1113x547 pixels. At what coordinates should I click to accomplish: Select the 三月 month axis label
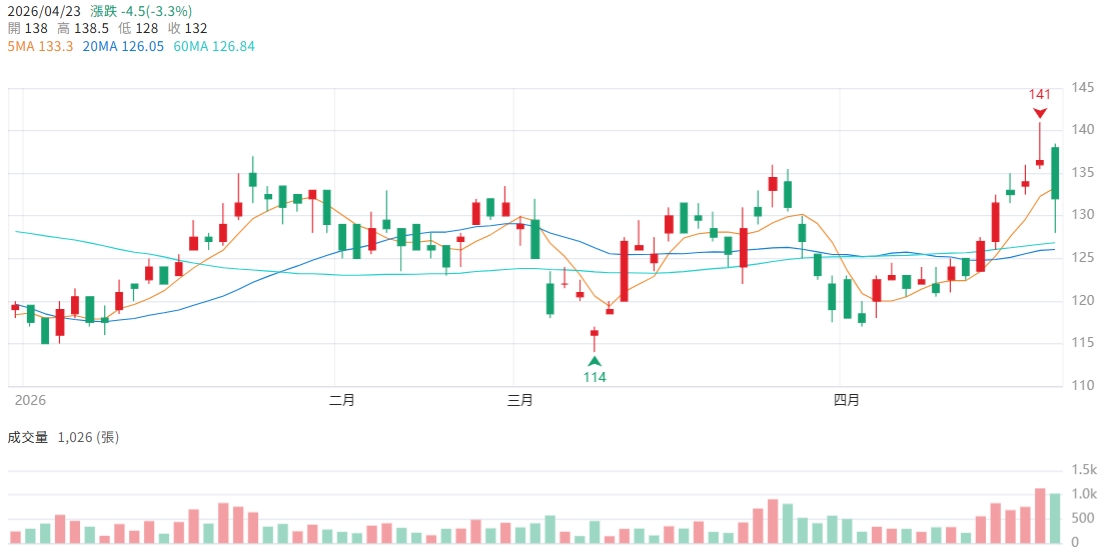[x=520, y=400]
